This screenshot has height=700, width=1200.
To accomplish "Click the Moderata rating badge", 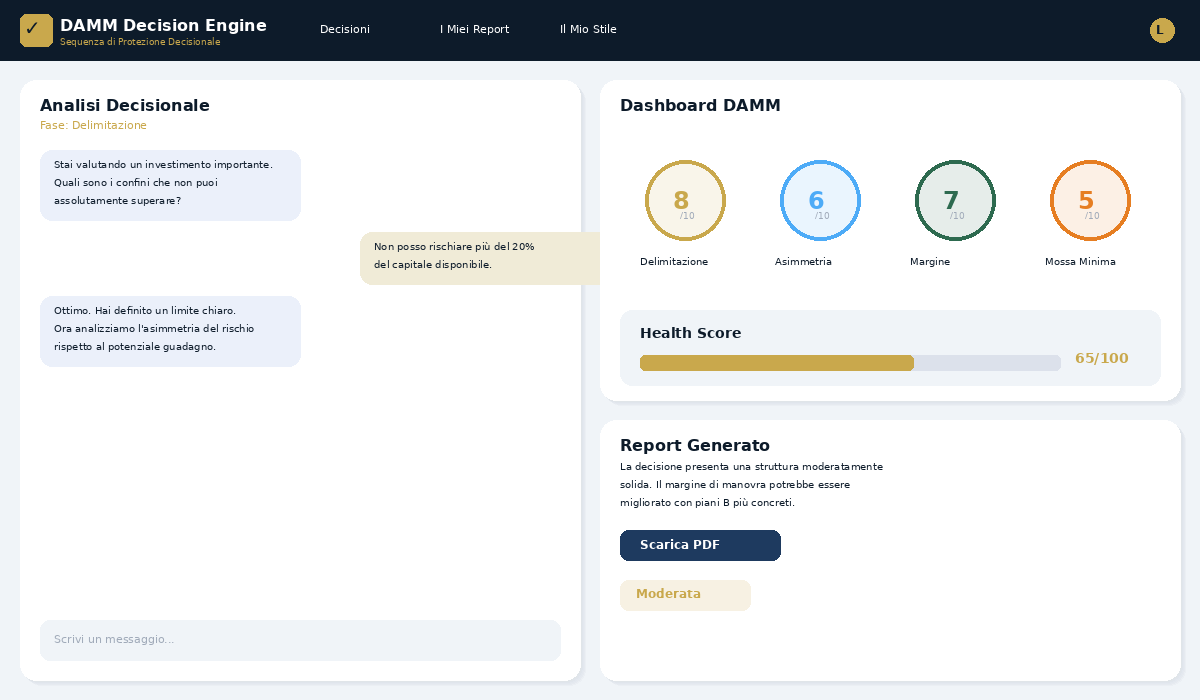I will [685, 595].
